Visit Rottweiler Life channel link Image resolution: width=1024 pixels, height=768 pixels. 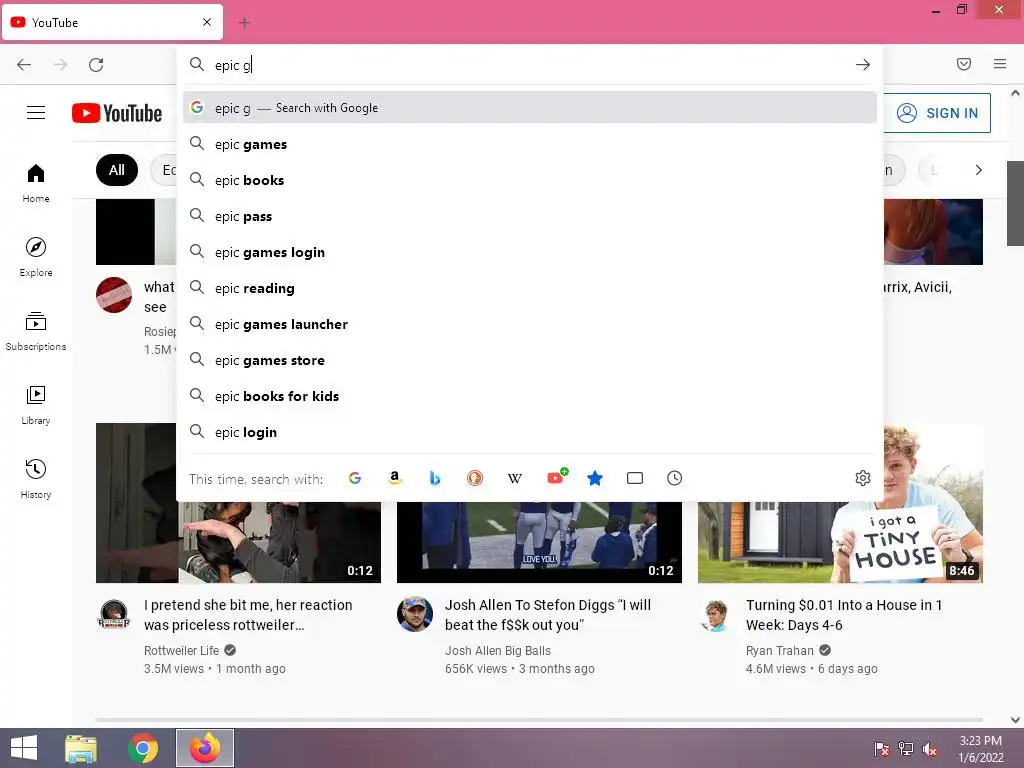182,650
